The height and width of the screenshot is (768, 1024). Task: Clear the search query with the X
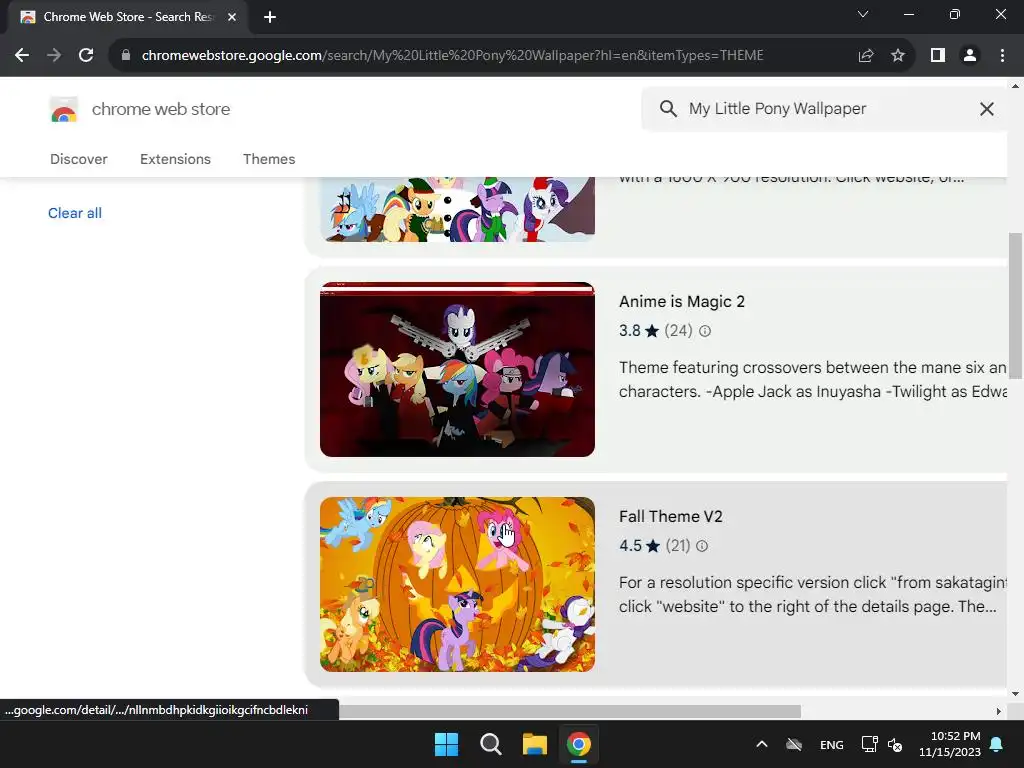tap(987, 109)
